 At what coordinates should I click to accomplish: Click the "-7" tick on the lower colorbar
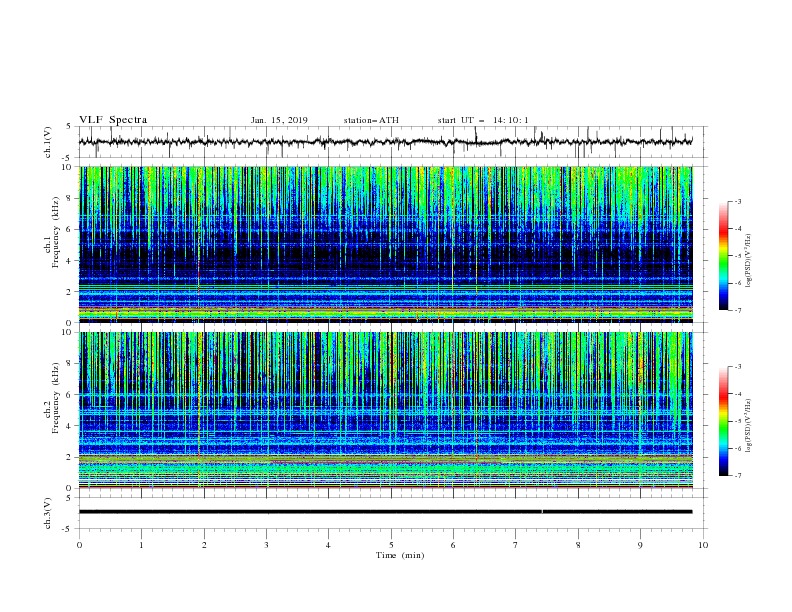tap(737, 475)
